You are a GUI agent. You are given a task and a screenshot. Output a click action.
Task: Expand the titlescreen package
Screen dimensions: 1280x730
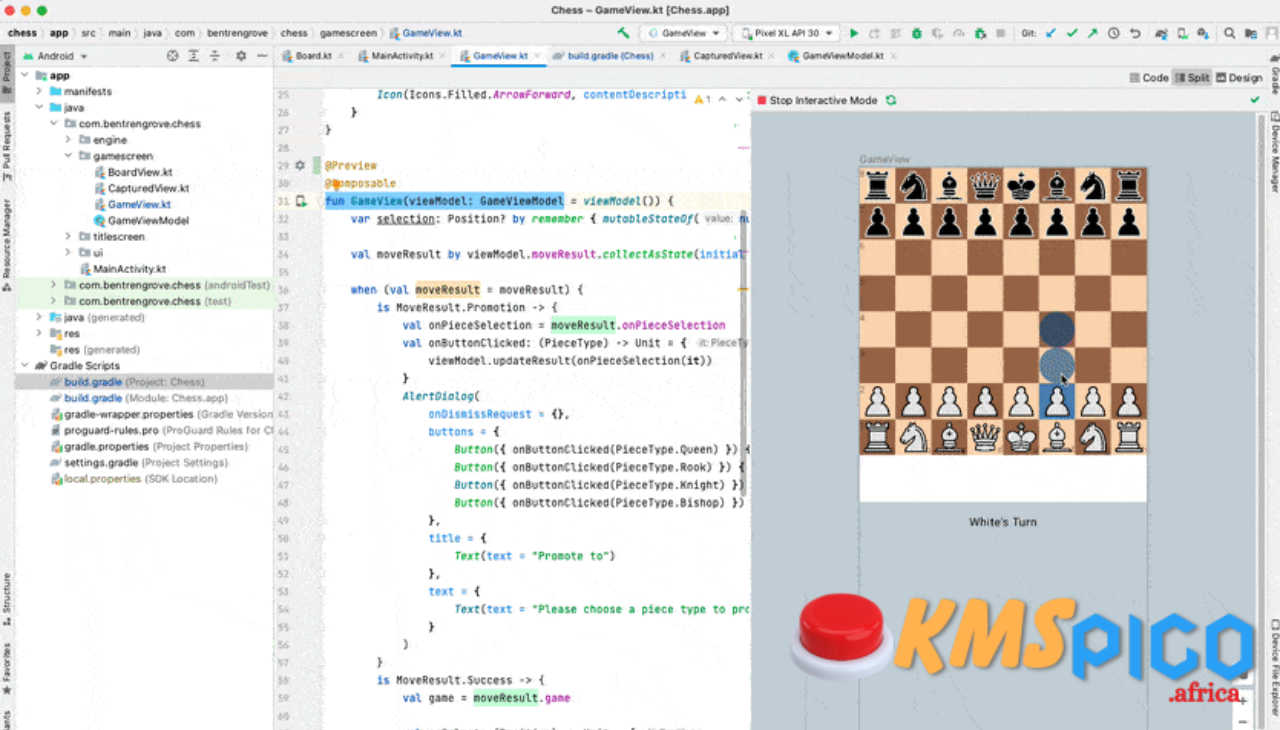(x=68, y=237)
